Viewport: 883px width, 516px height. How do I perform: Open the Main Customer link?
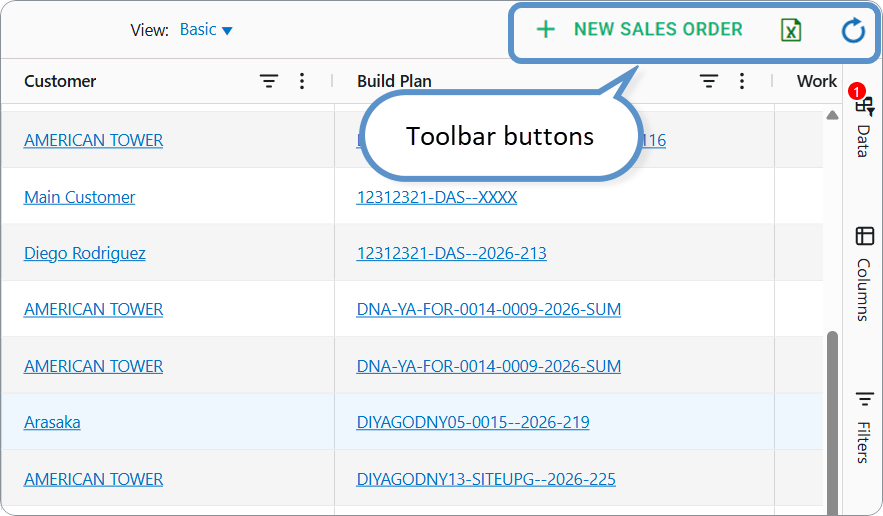pos(79,197)
